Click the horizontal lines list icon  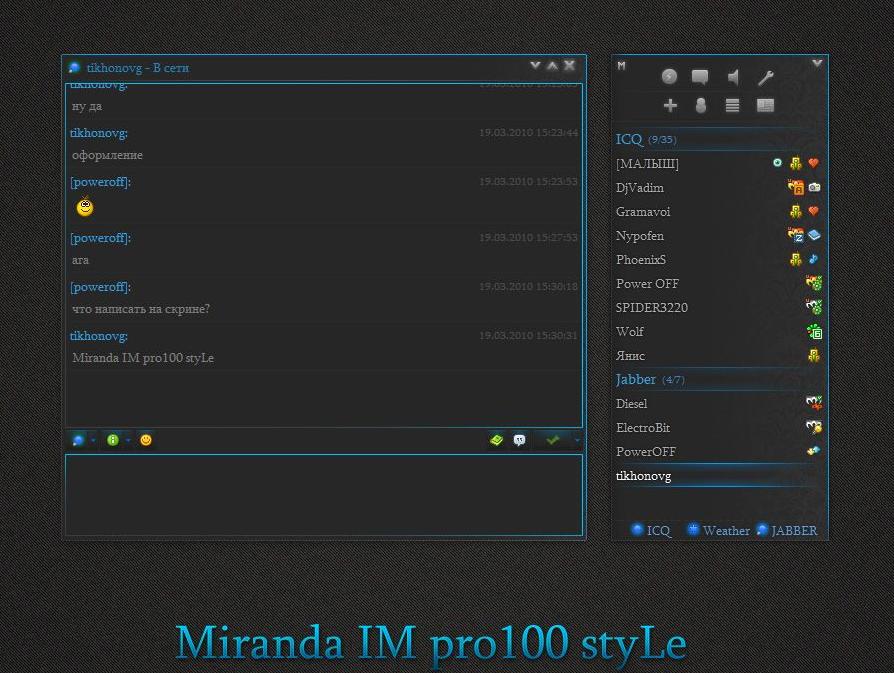pos(732,105)
